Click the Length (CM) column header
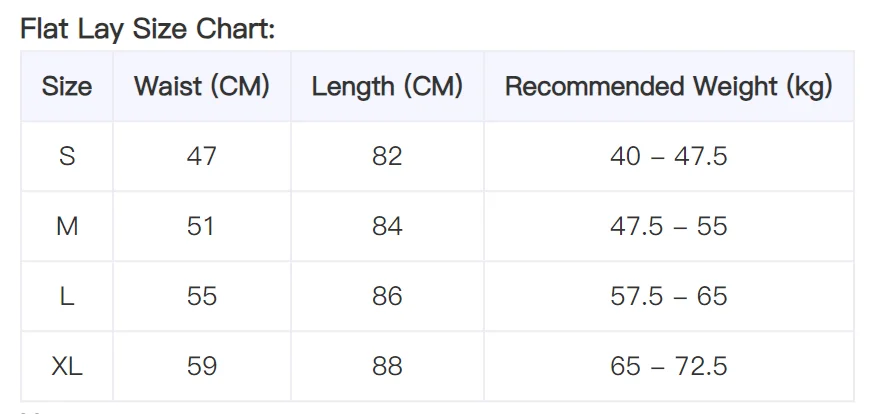886x414 pixels. pos(387,86)
